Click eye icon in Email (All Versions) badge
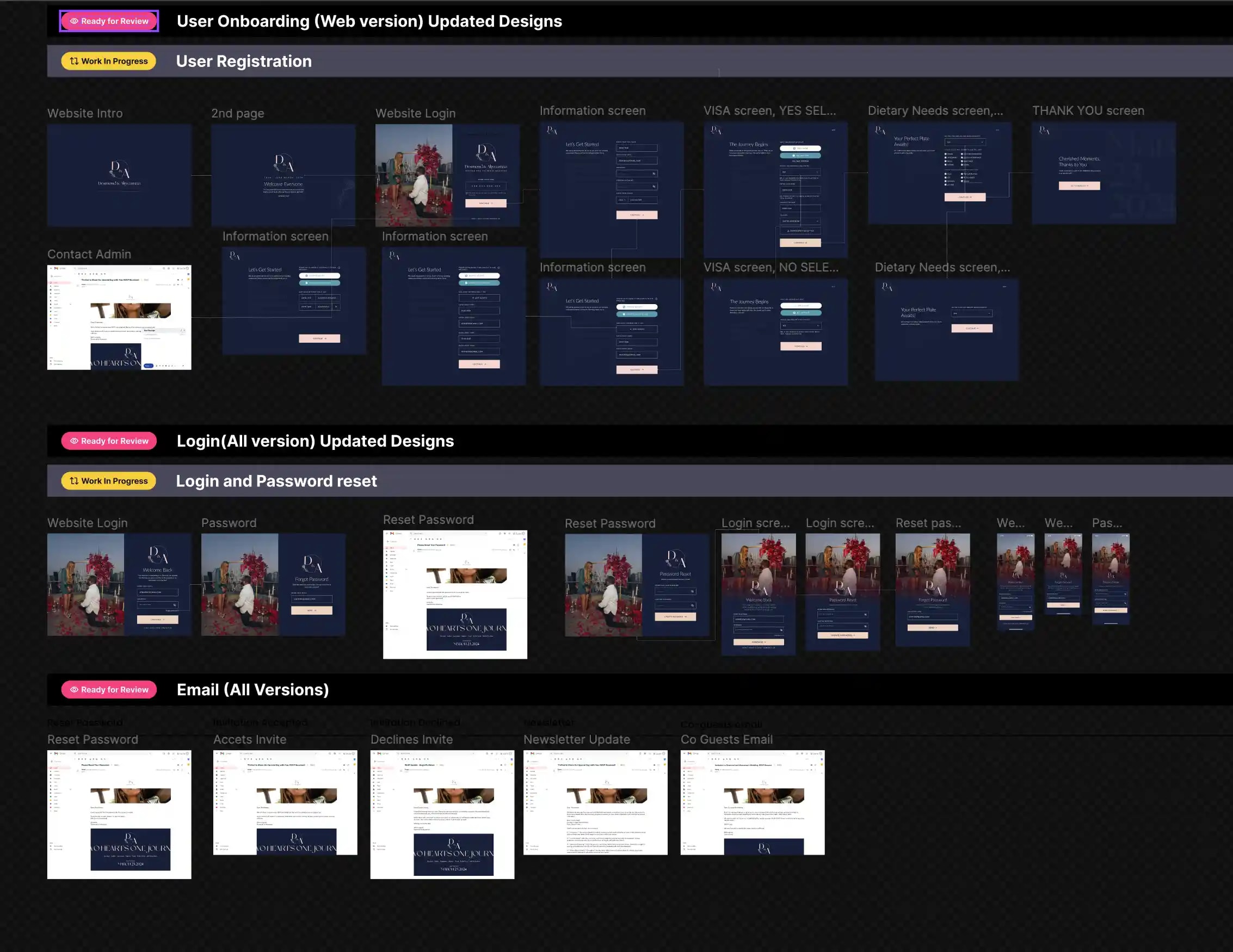Screen dimensions: 1233x952 74,690
